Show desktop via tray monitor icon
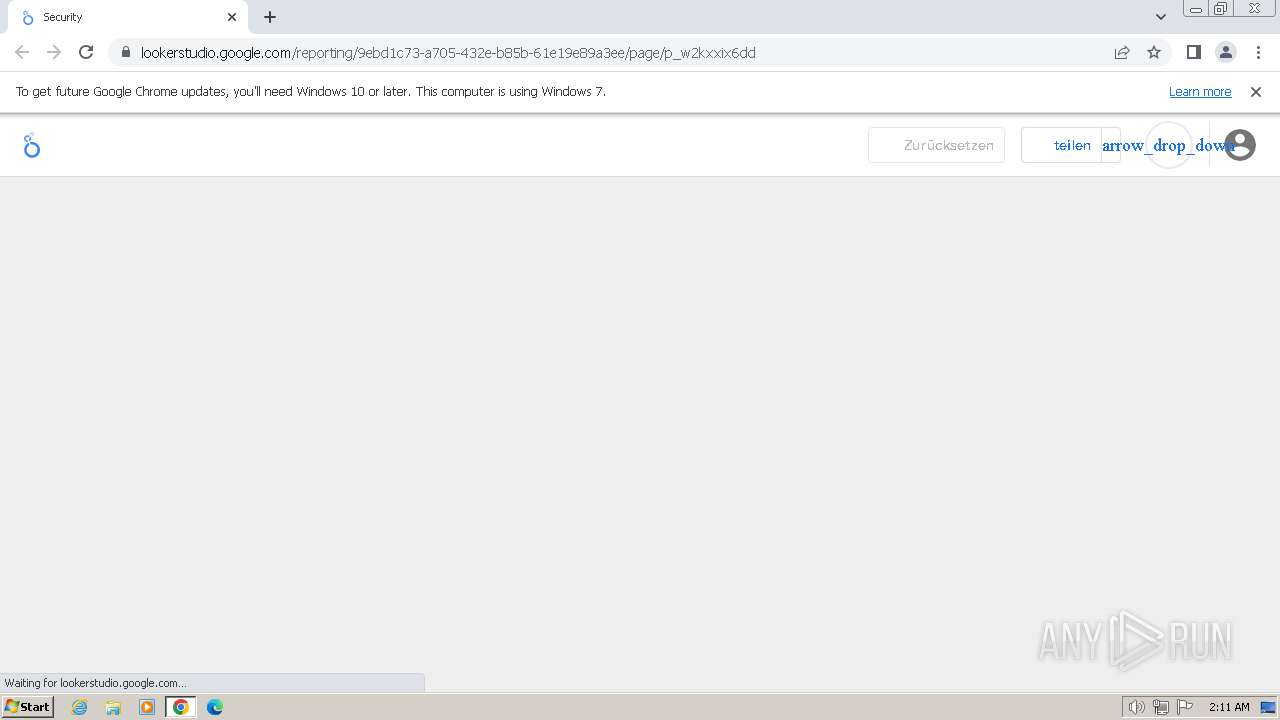 (1268, 707)
